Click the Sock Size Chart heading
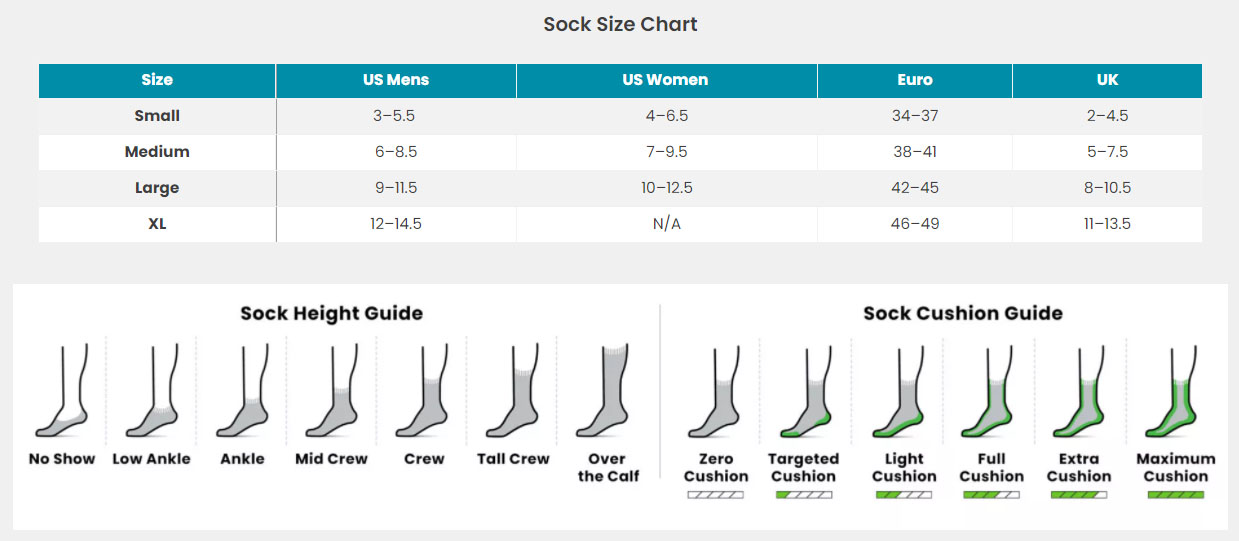Screen dimensions: 1239x541 [x=620, y=24]
